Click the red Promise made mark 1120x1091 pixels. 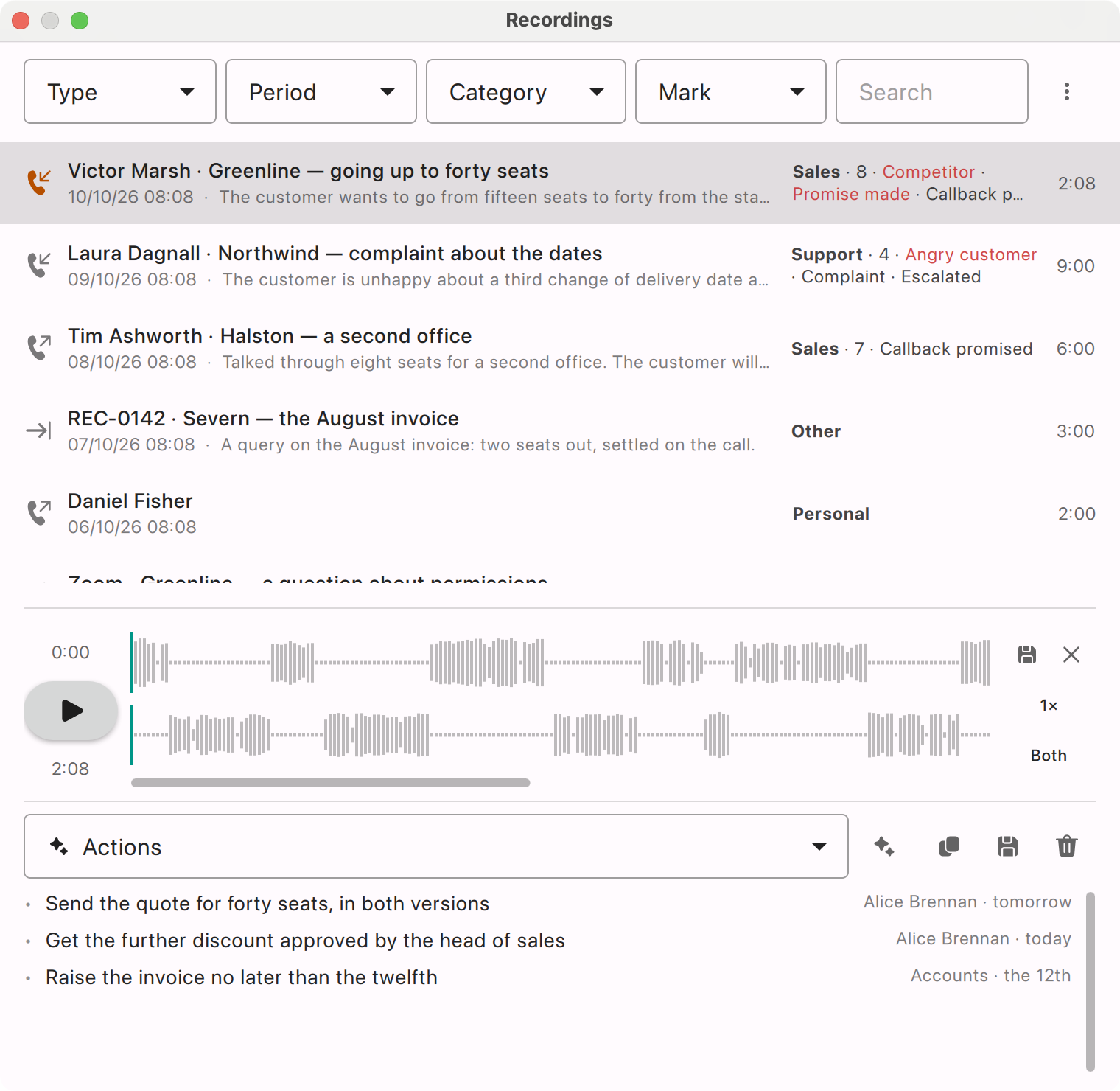pos(851,194)
